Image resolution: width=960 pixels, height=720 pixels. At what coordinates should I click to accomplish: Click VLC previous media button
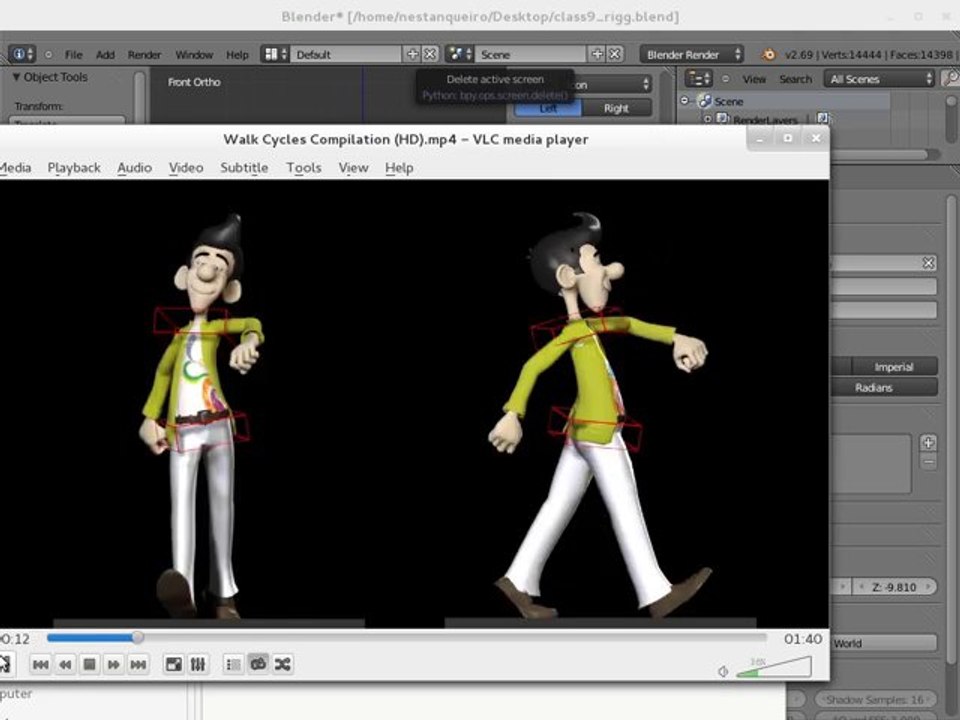coord(40,664)
